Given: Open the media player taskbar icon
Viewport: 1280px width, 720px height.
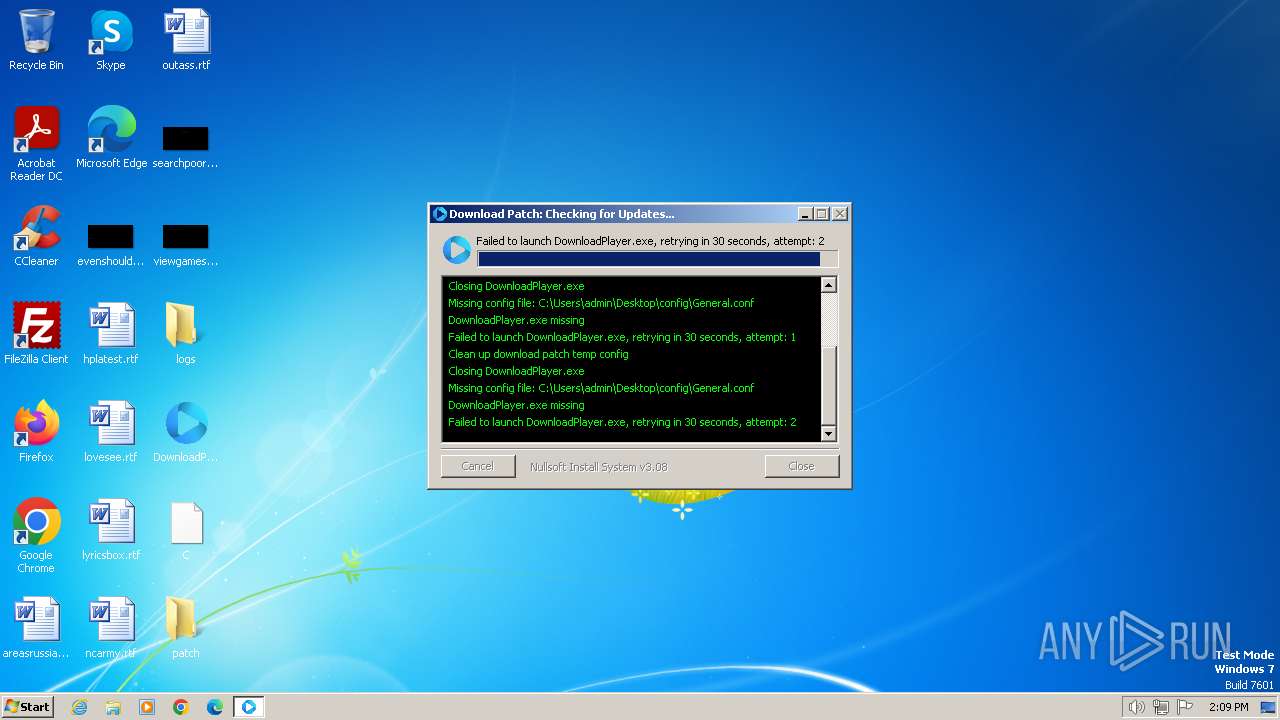Looking at the screenshot, I should pos(147,707).
